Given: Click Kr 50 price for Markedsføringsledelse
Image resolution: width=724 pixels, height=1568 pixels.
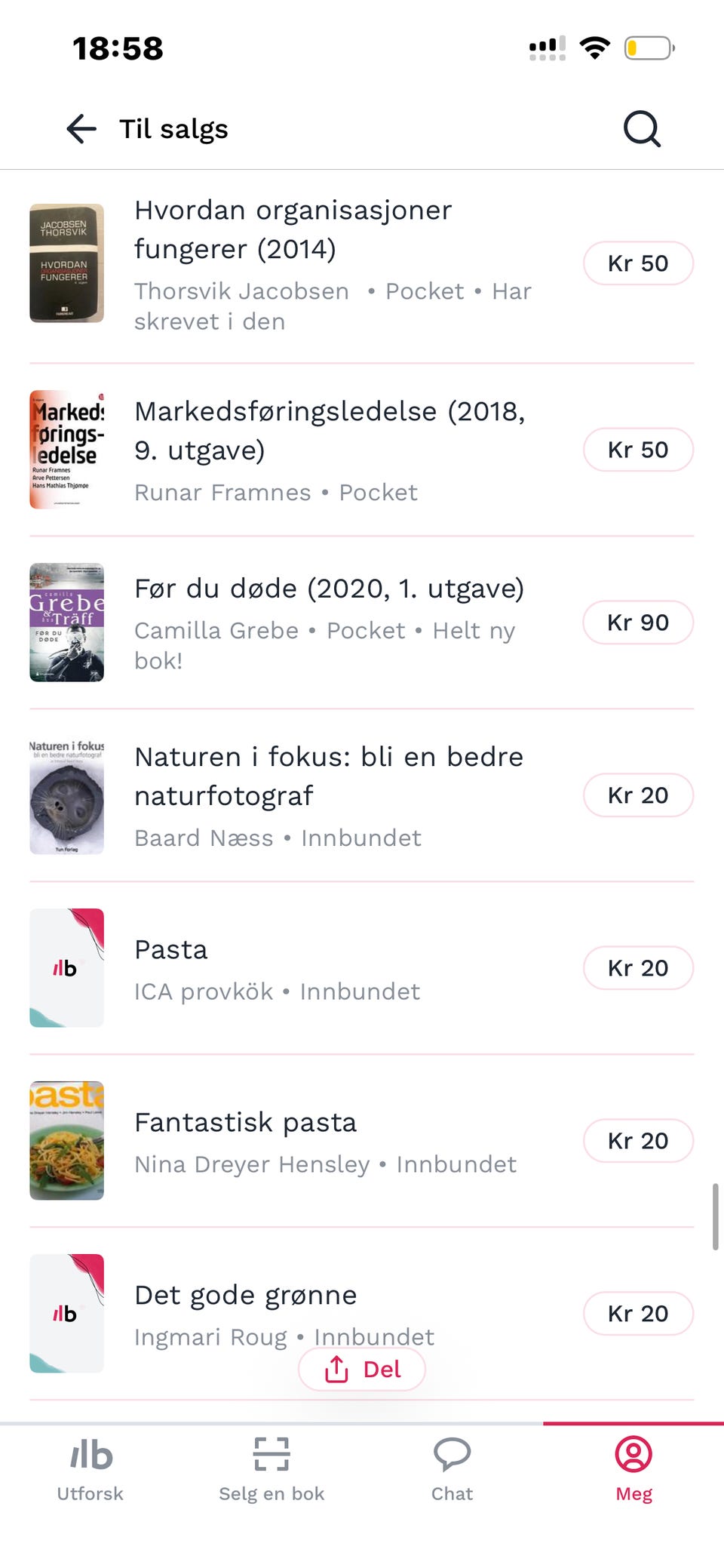Looking at the screenshot, I should click(x=638, y=450).
